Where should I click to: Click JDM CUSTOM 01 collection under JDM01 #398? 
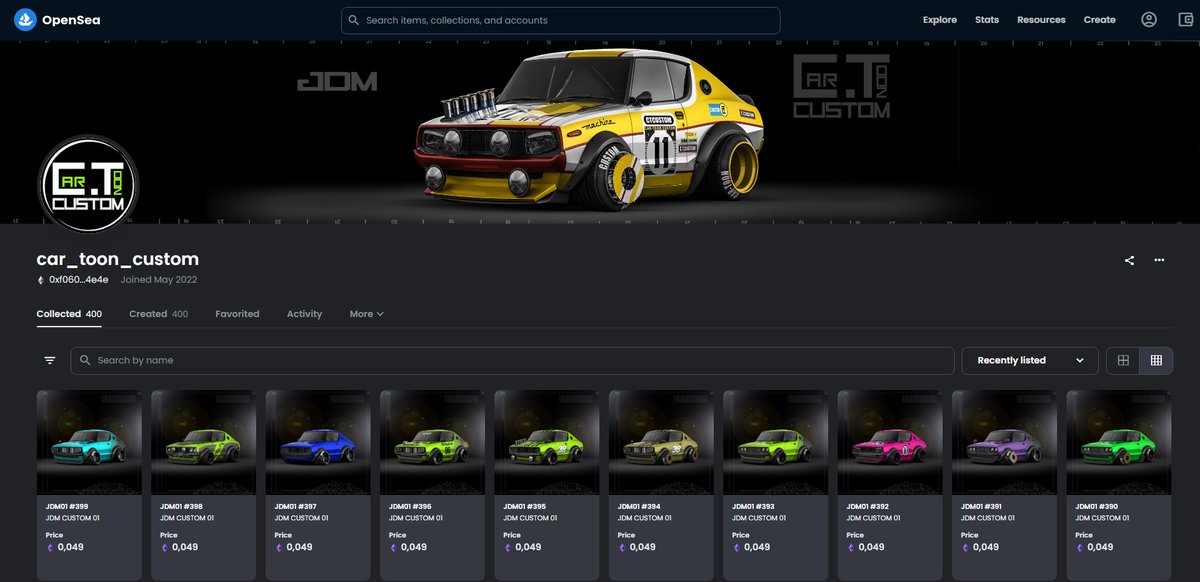(x=186, y=518)
